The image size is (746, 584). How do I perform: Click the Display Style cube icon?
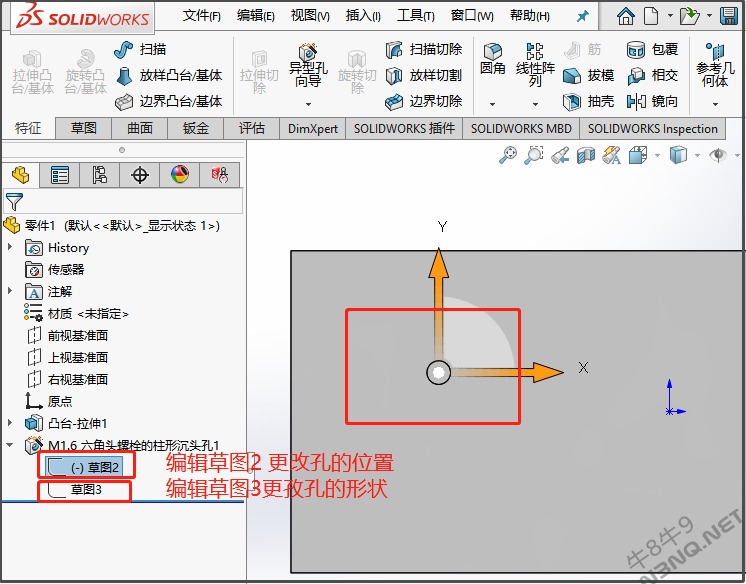(x=678, y=155)
